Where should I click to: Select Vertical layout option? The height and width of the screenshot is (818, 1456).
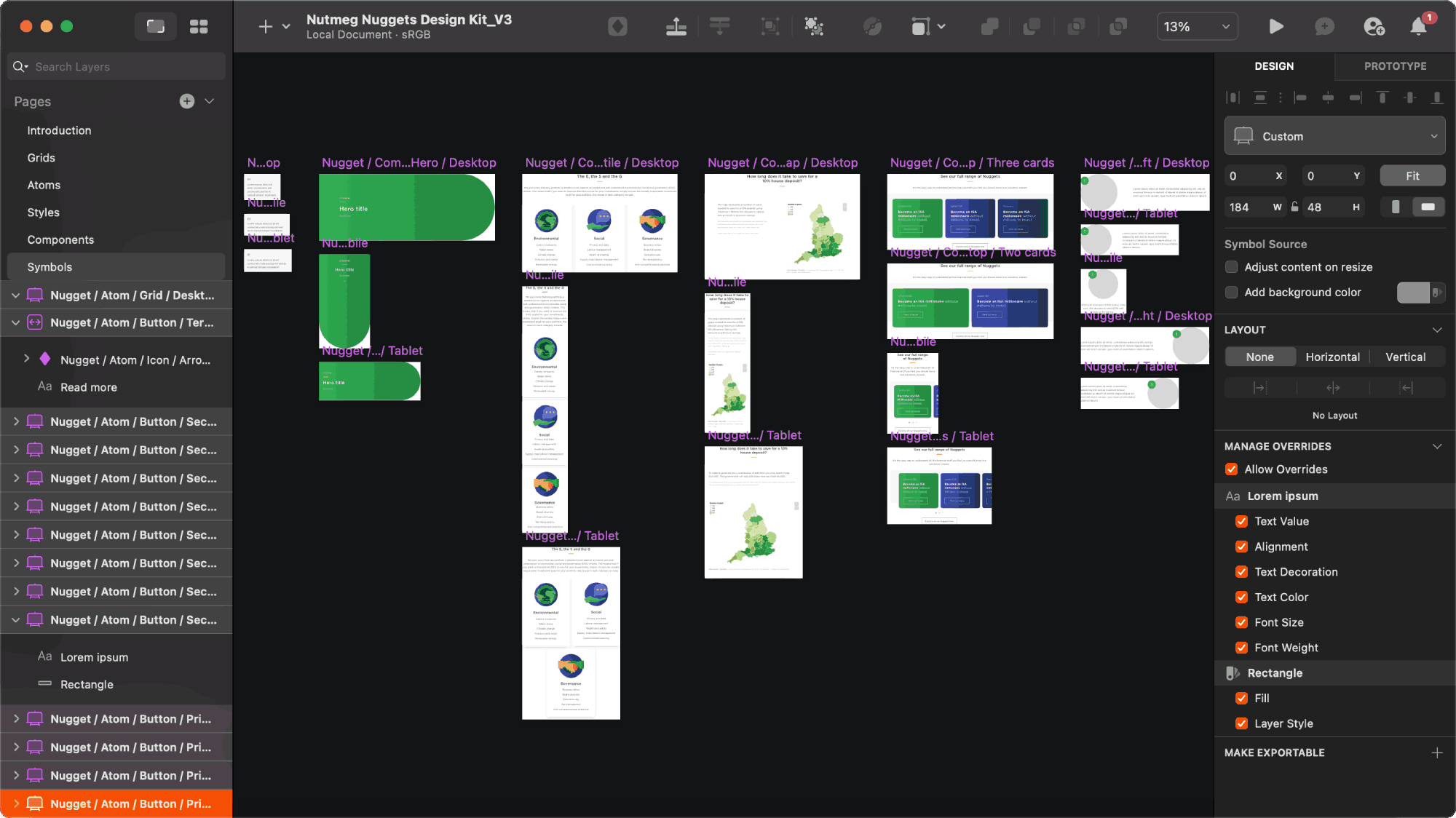1405,357
